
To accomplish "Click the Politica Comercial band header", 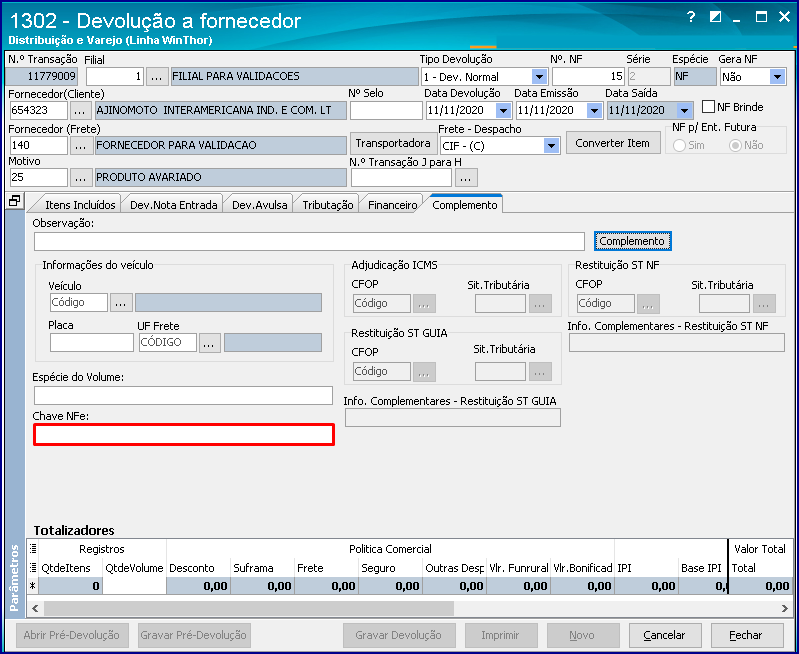I will click(390, 549).
